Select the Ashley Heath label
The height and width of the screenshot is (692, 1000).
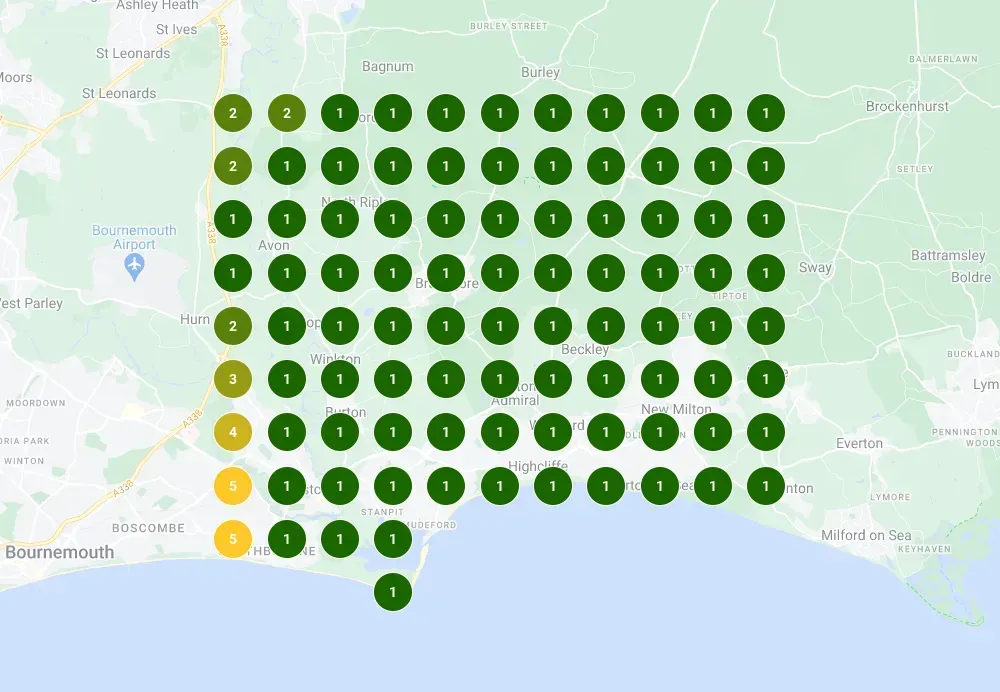[158, 6]
